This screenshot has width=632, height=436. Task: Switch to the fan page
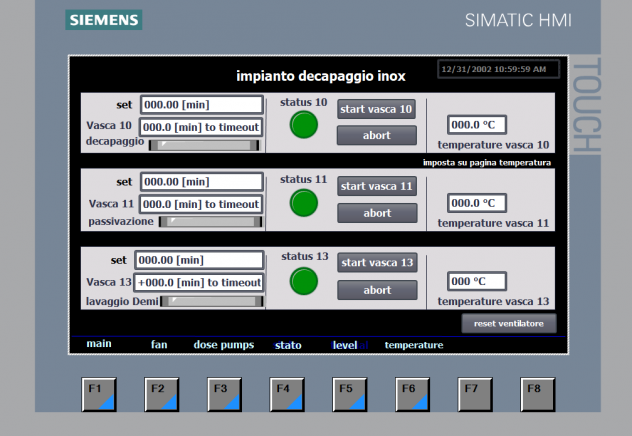(159, 345)
